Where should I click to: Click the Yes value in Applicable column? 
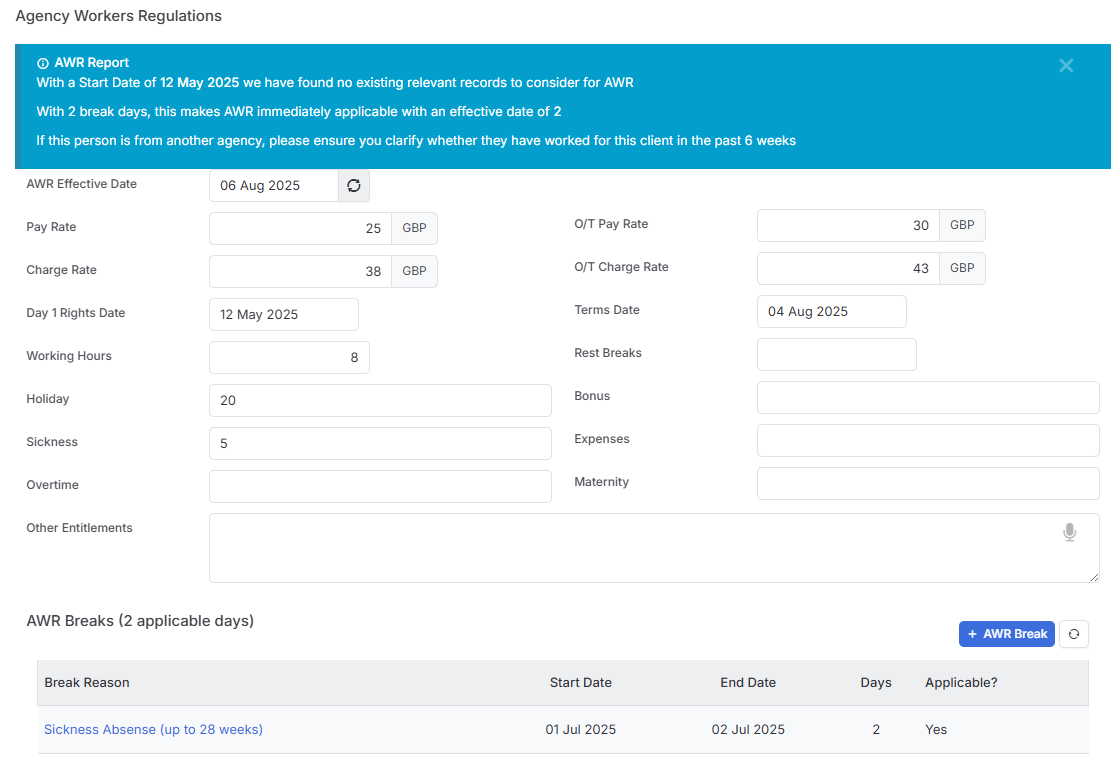coord(936,730)
